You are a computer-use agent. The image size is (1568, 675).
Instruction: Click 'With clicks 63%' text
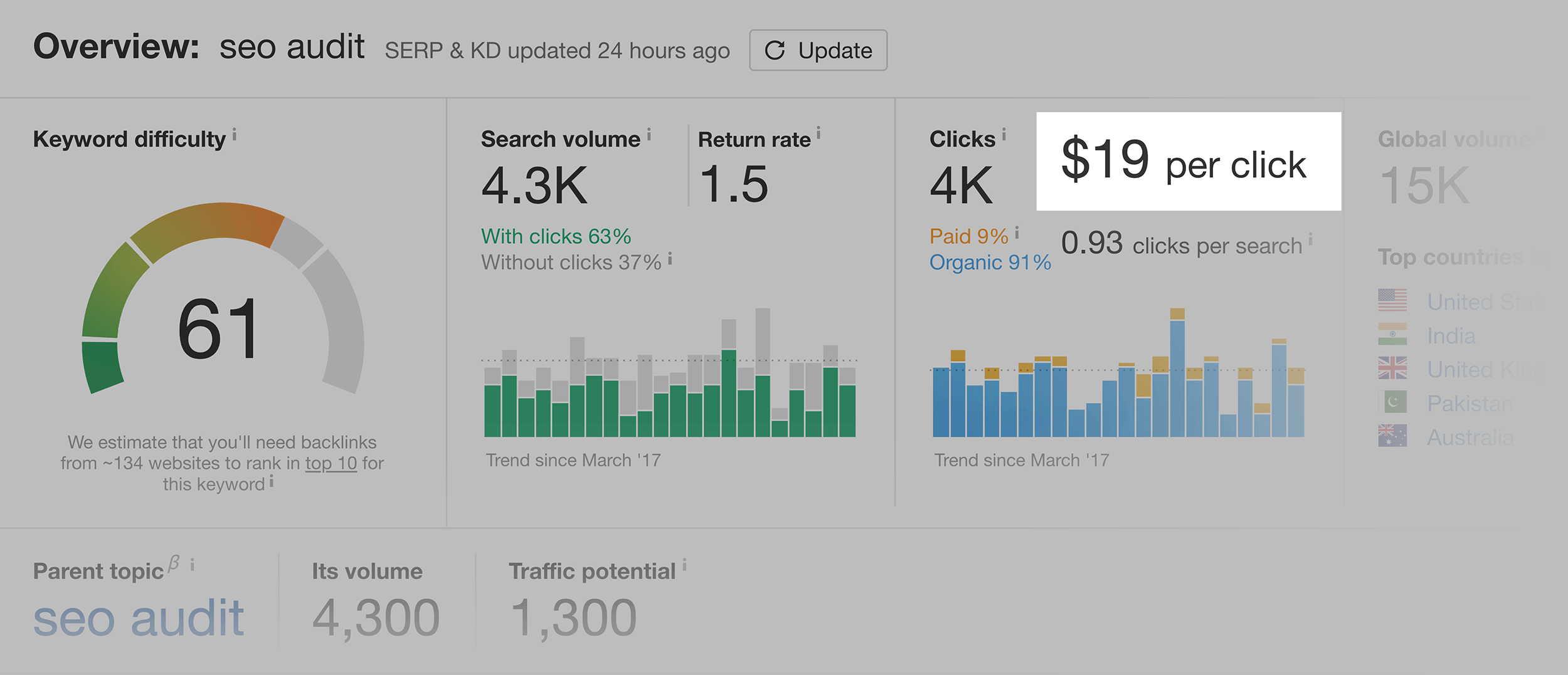tap(556, 236)
